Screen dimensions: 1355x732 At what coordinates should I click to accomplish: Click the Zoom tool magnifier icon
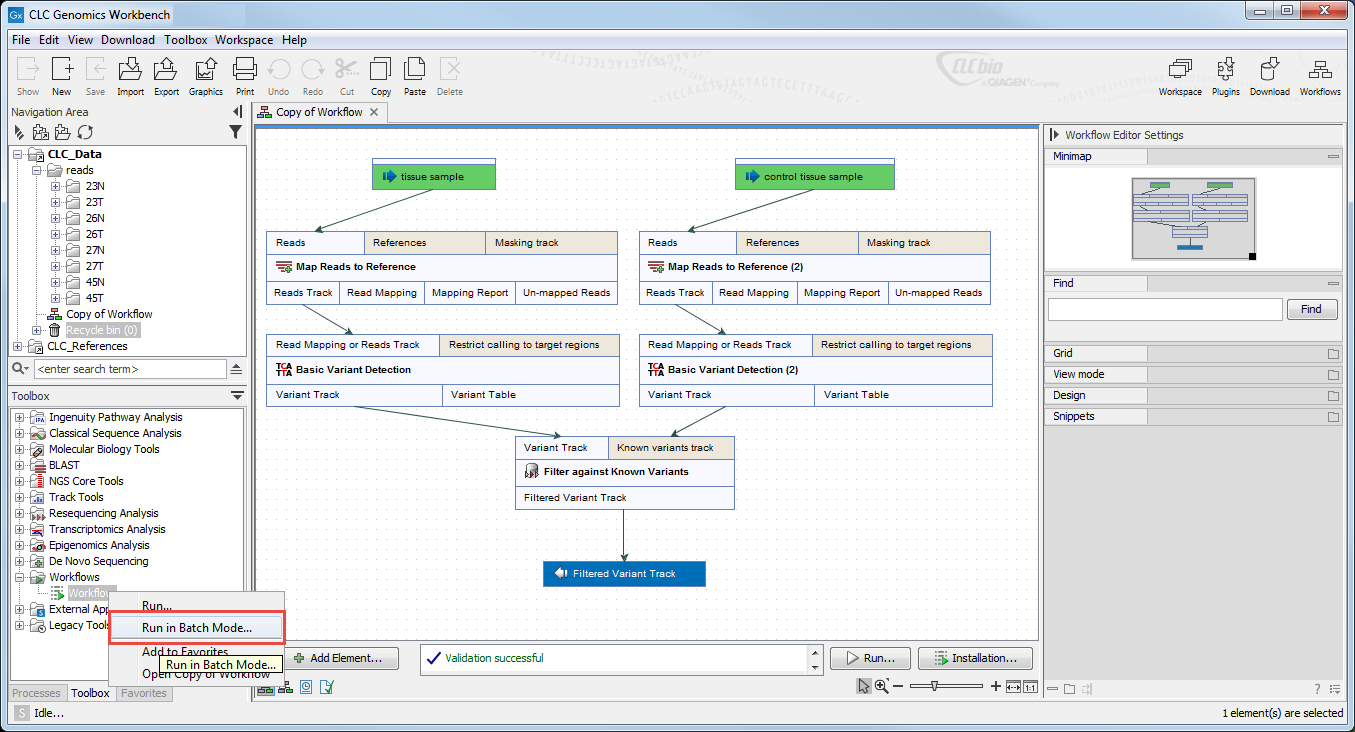[x=881, y=687]
